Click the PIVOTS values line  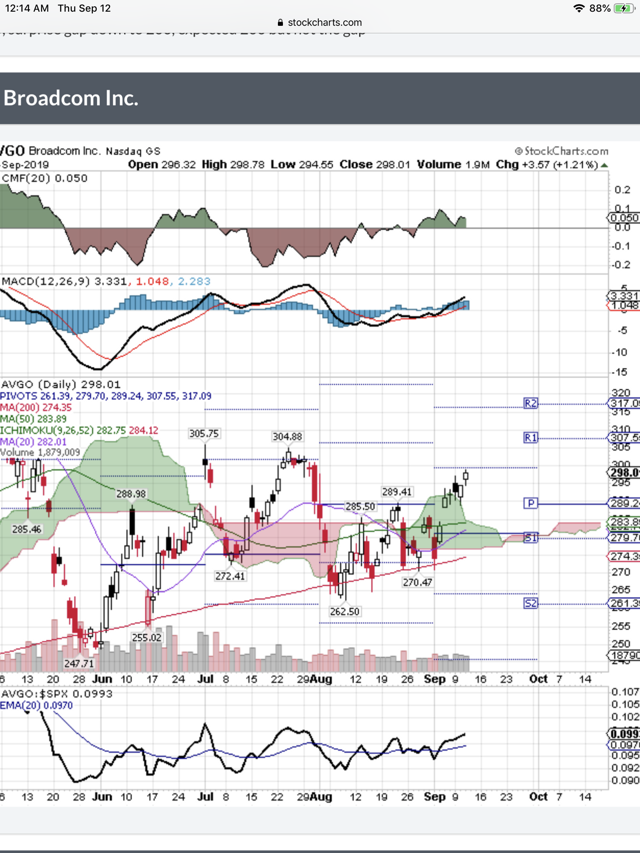[106, 396]
